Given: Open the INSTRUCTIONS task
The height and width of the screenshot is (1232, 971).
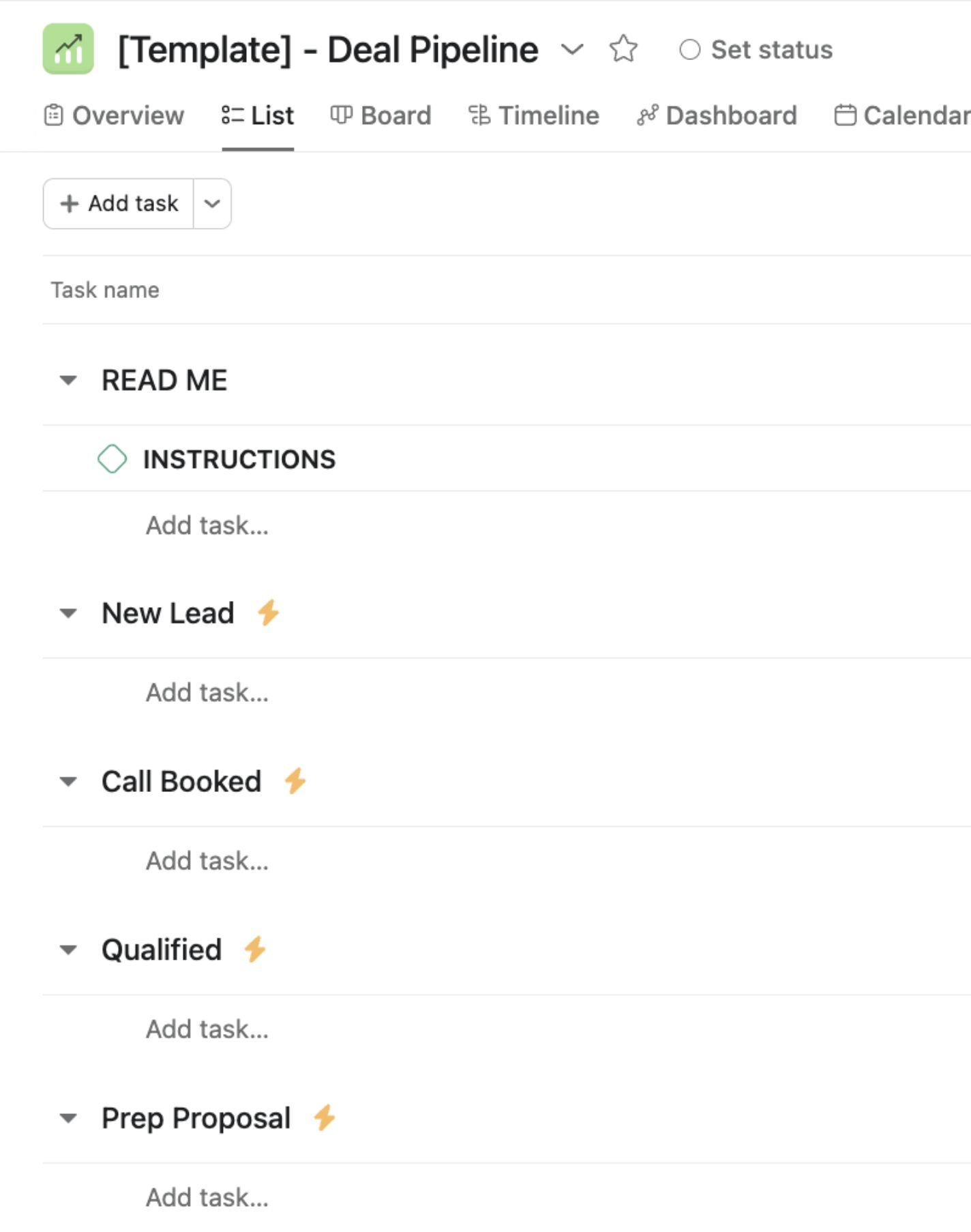Looking at the screenshot, I should coord(239,459).
